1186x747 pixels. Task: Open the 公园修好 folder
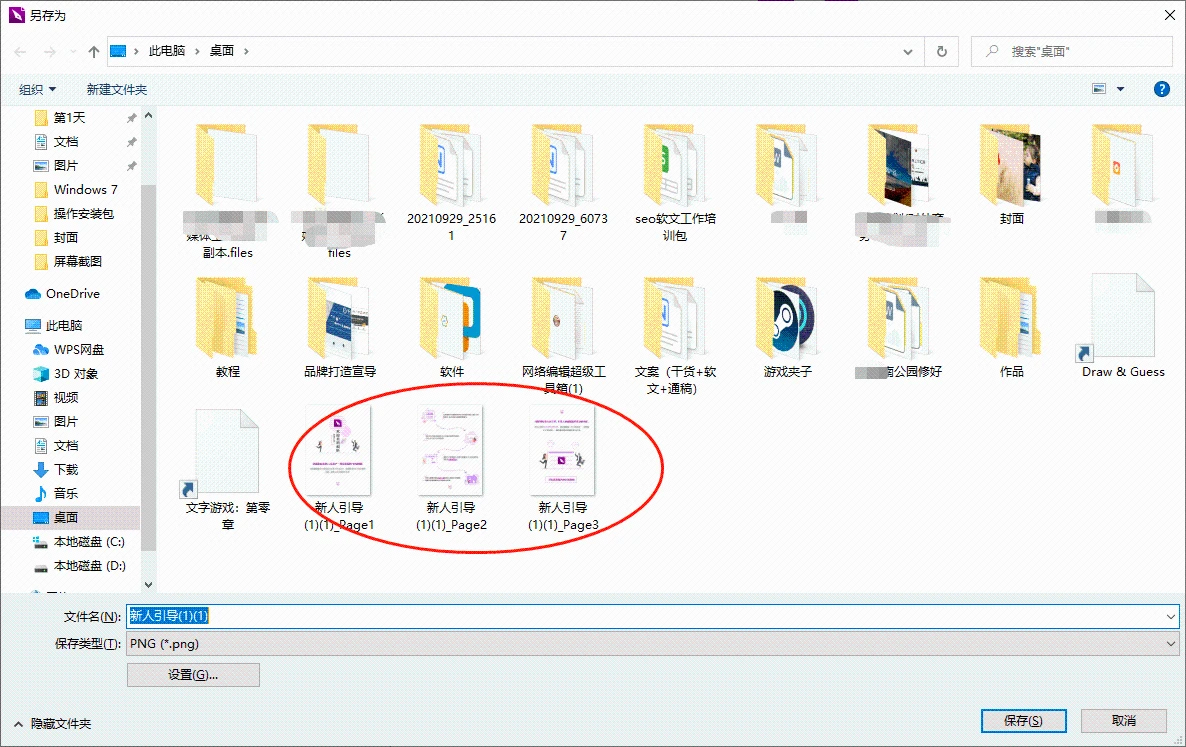click(899, 328)
